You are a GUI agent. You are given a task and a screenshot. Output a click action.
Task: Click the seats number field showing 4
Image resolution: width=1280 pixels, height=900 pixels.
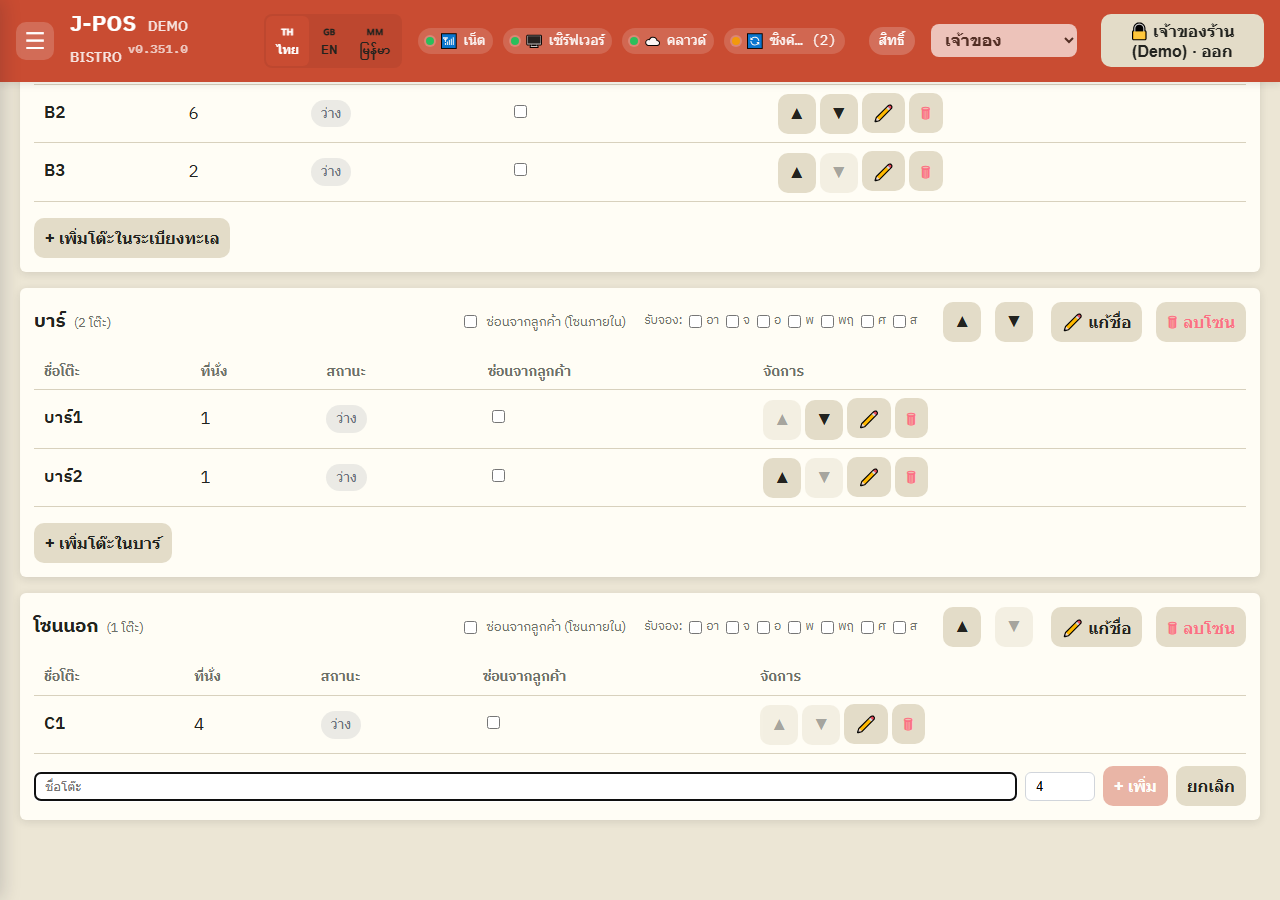tap(1060, 787)
